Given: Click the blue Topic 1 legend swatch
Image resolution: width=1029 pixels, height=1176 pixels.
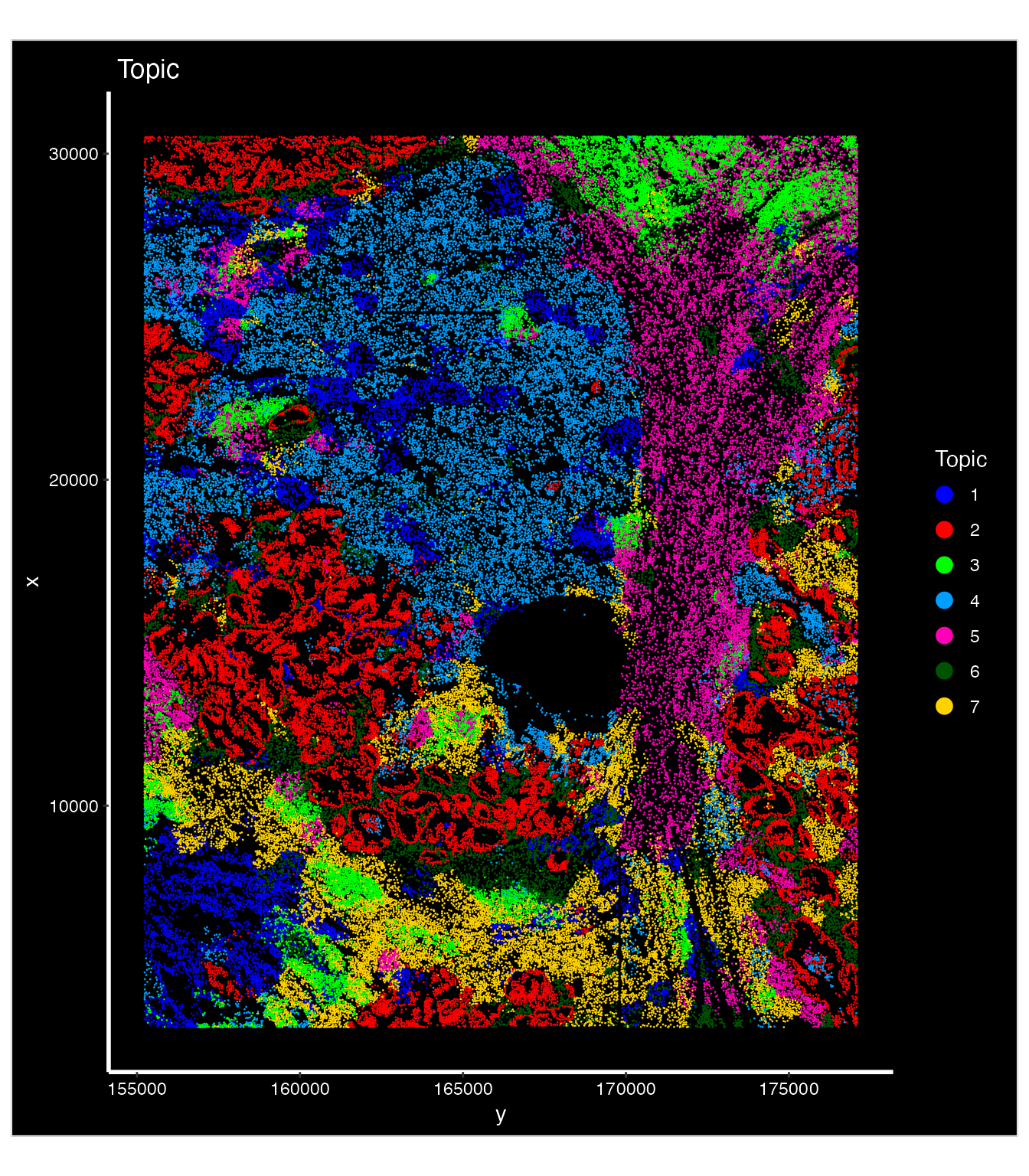Looking at the screenshot, I should (x=944, y=495).
